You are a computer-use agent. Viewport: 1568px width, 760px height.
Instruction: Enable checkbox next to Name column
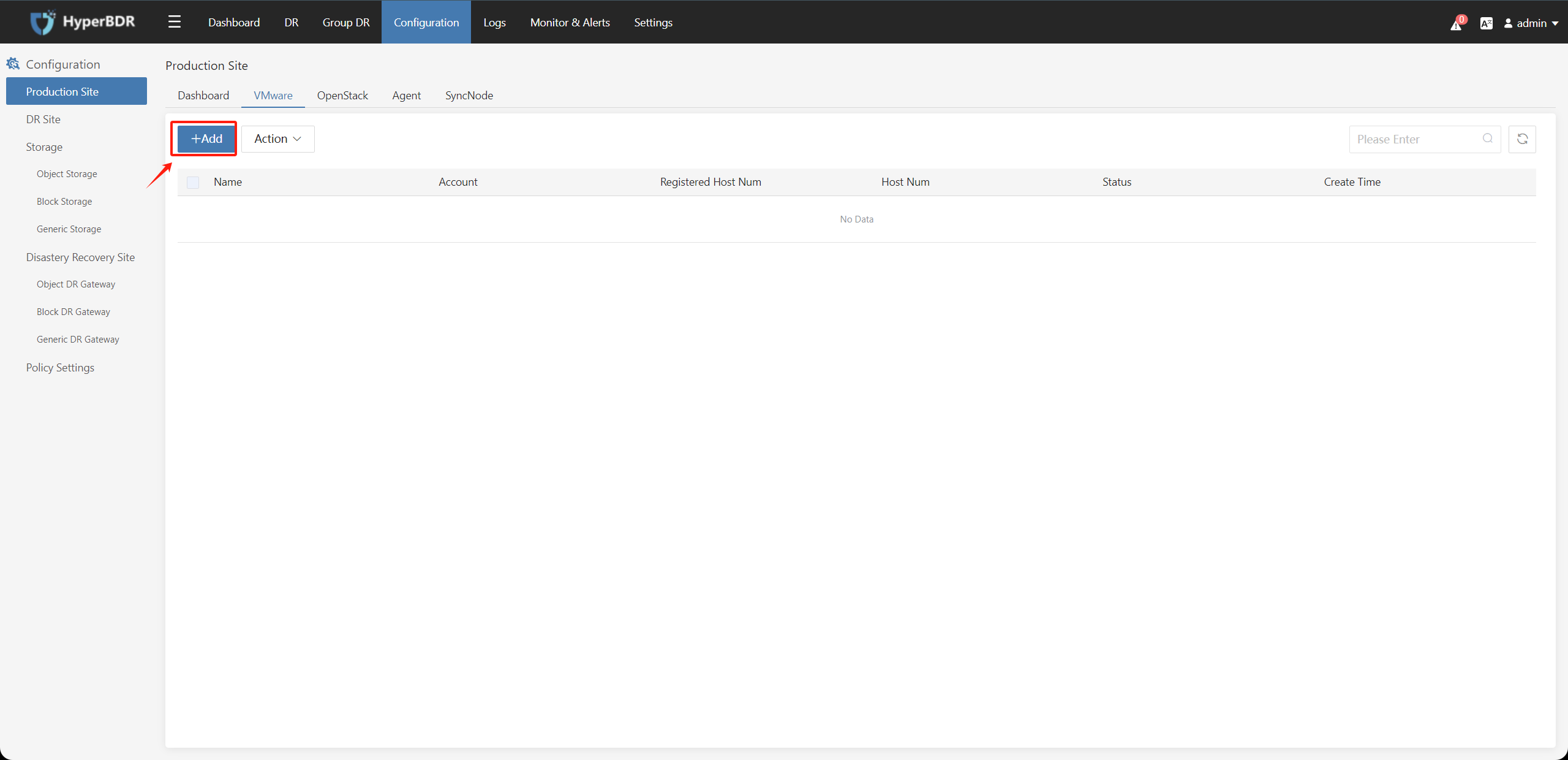click(193, 181)
